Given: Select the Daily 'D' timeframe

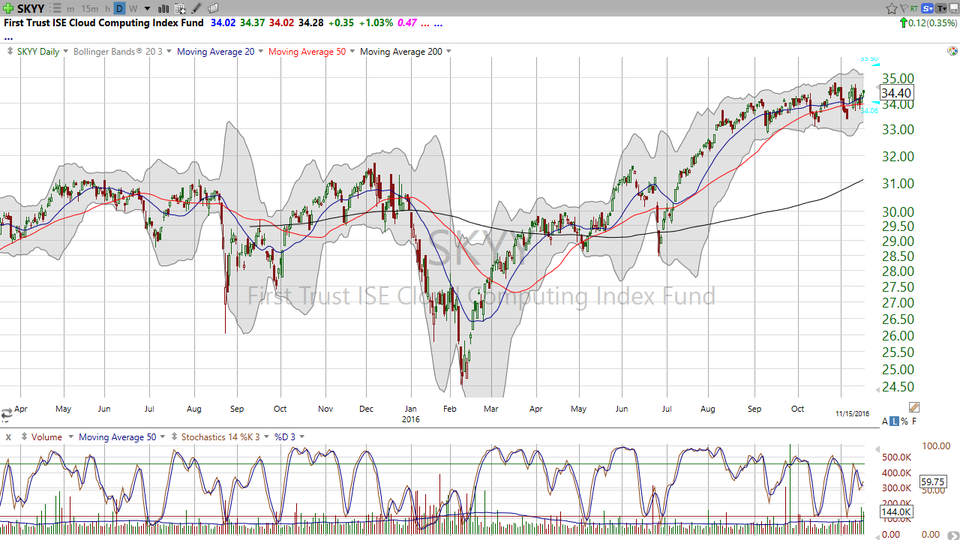Looking at the screenshot, I should point(119,9).
